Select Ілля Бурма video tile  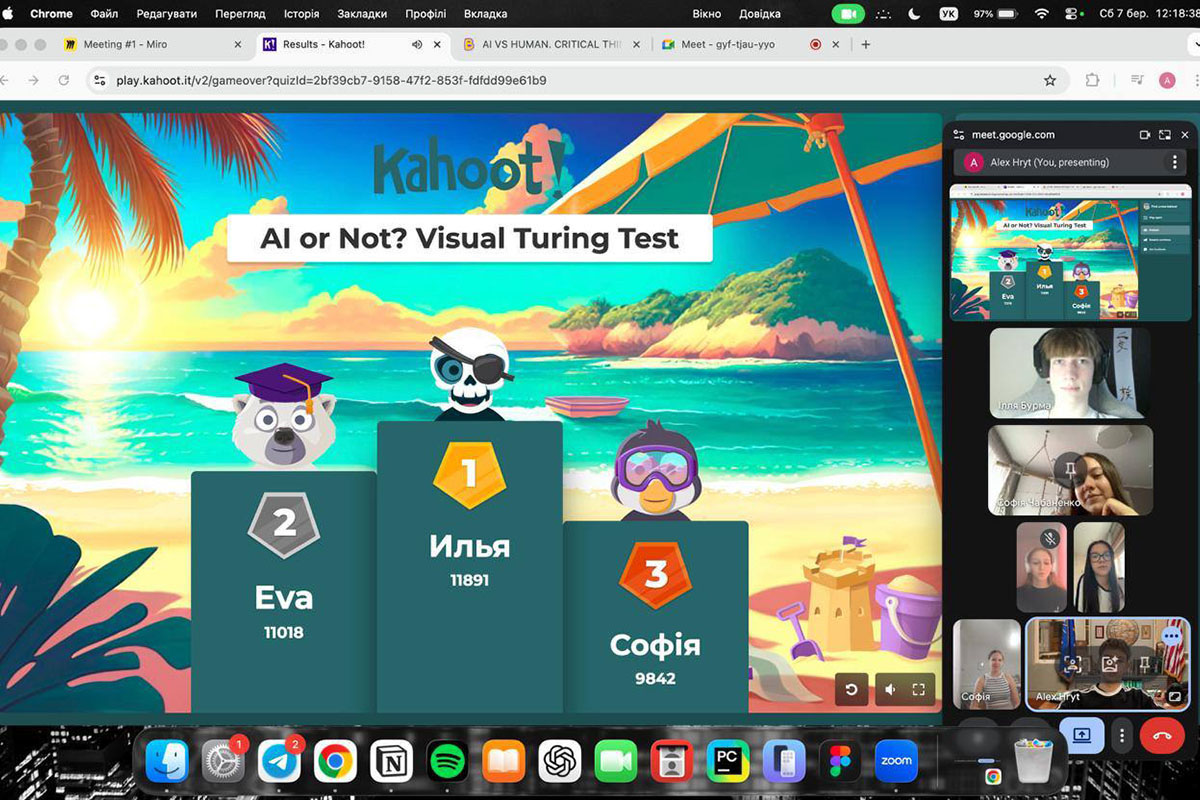point(1070,373)
